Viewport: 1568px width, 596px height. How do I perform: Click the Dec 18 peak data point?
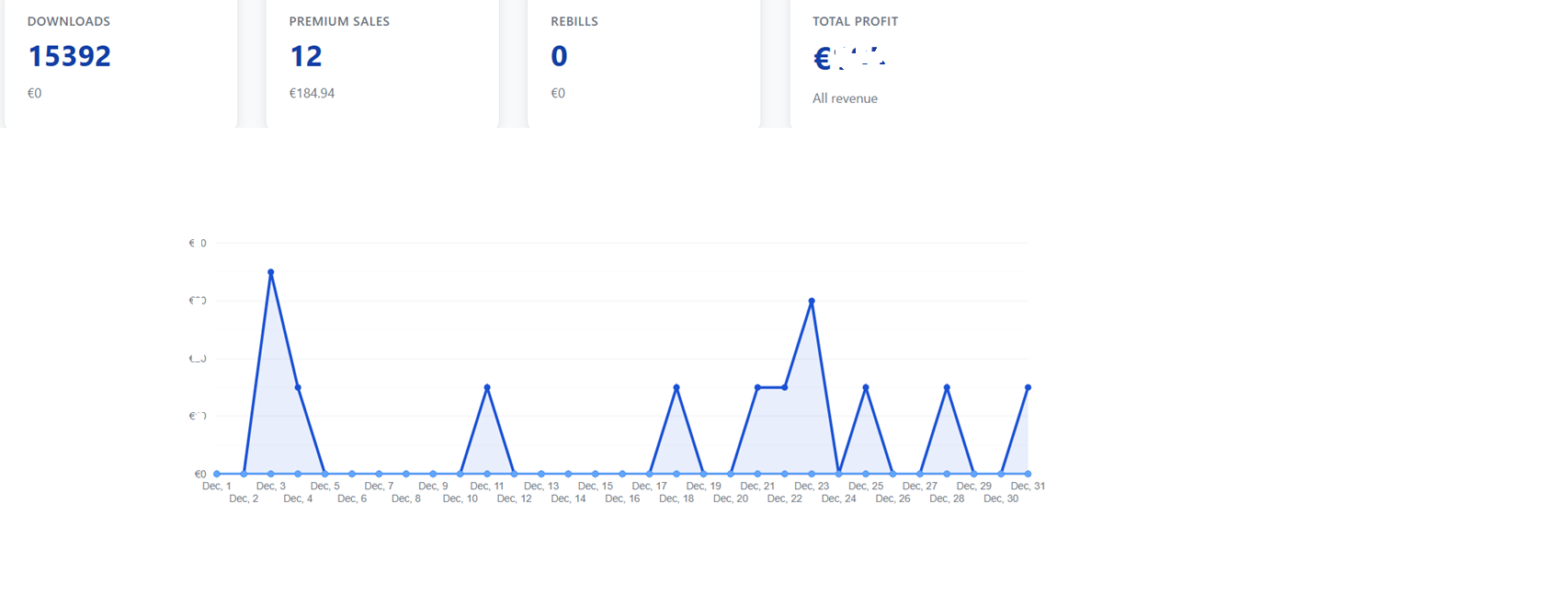point(676,387)
